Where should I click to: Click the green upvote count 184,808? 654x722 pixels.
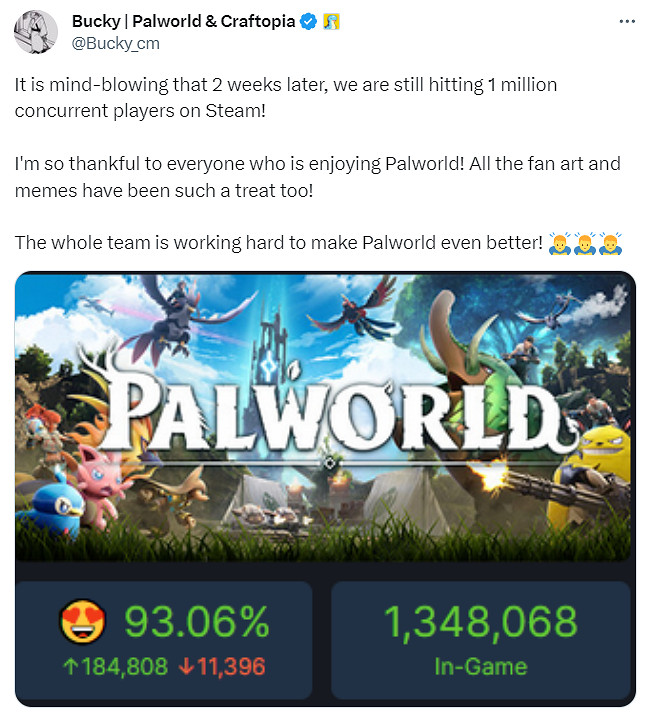click(115, 666)
